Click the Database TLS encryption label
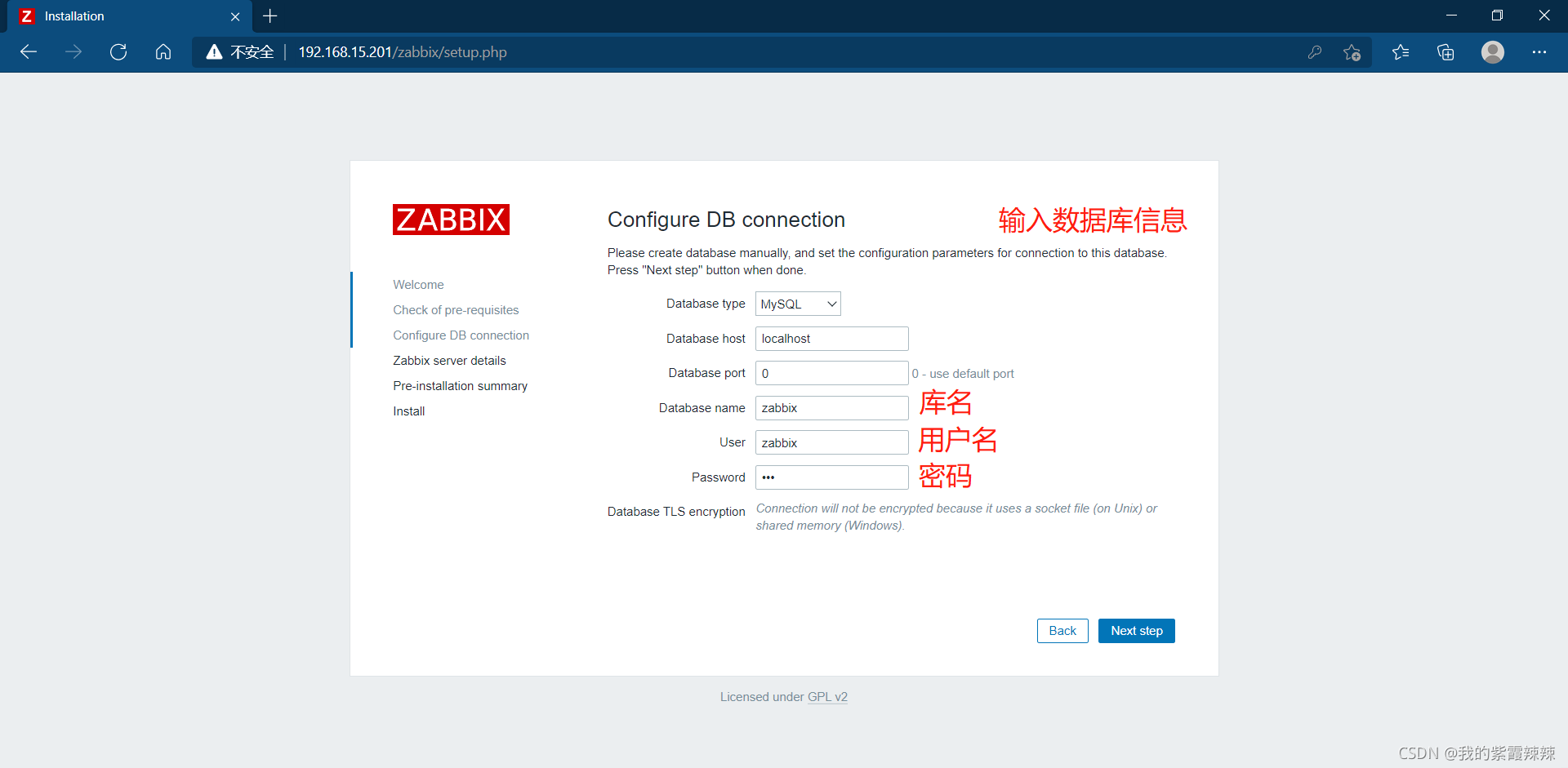The width and height of the screenshot is (1568, 768). pos(676,512)
